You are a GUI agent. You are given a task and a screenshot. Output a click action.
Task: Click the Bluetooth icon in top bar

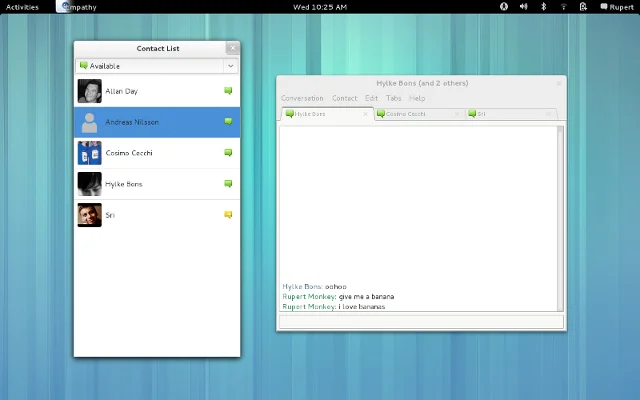[x=544, y=6]
